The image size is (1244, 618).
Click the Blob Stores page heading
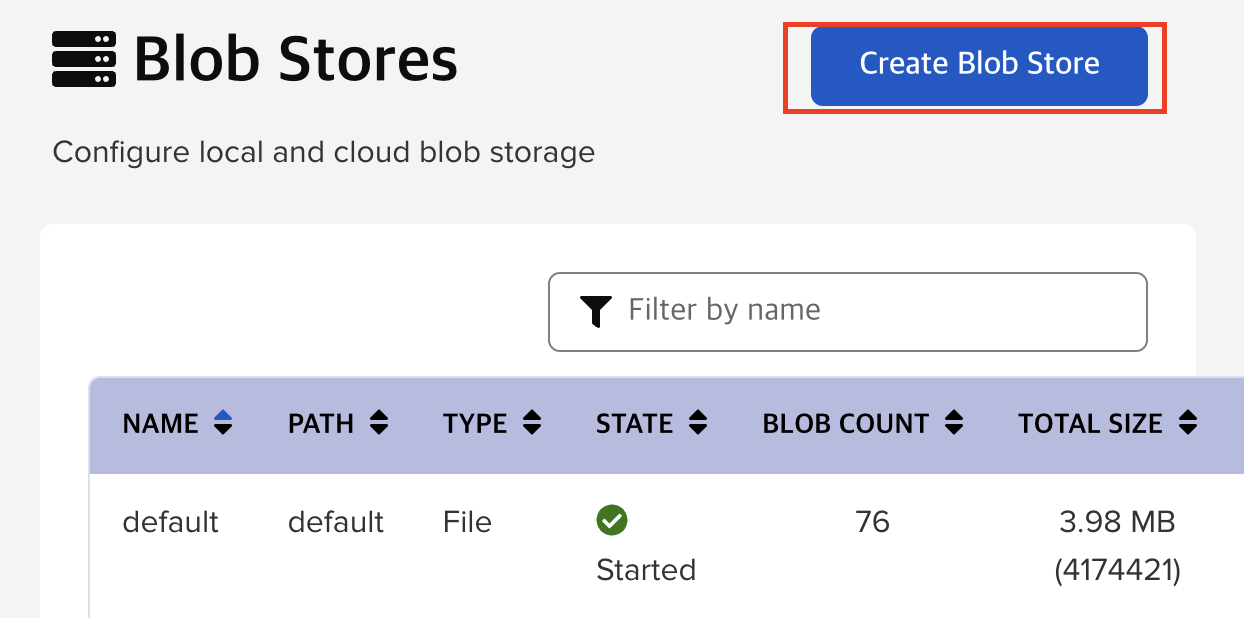coord(296,60)
